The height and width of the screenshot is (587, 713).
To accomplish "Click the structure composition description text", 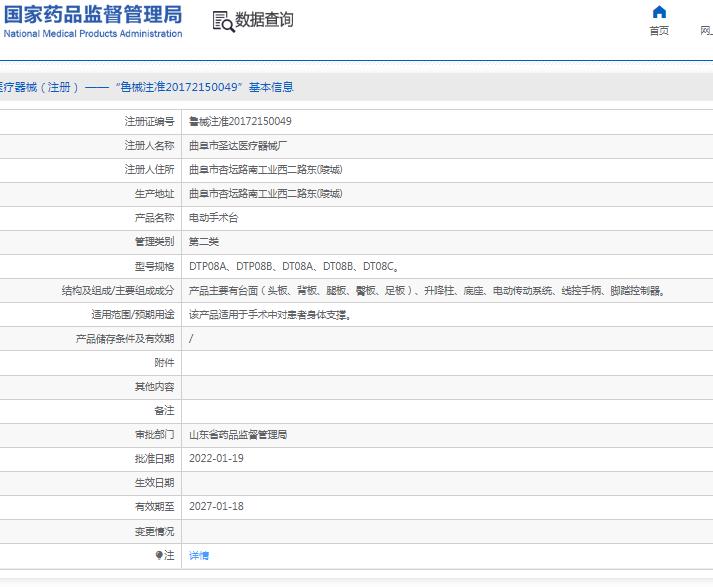I will (427, 290).
